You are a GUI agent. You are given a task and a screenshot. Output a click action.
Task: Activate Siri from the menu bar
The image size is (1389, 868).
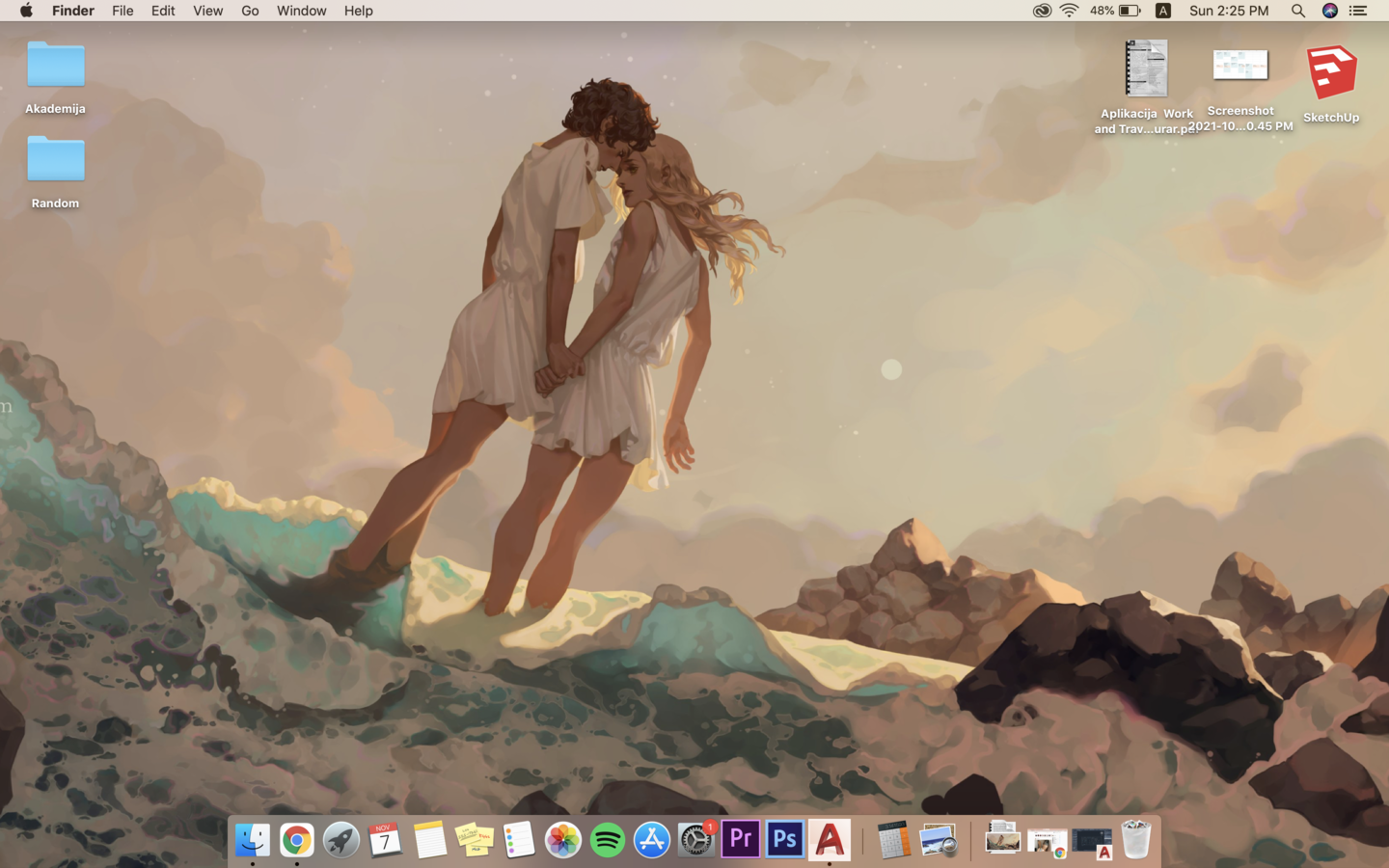coord(1330,11)
